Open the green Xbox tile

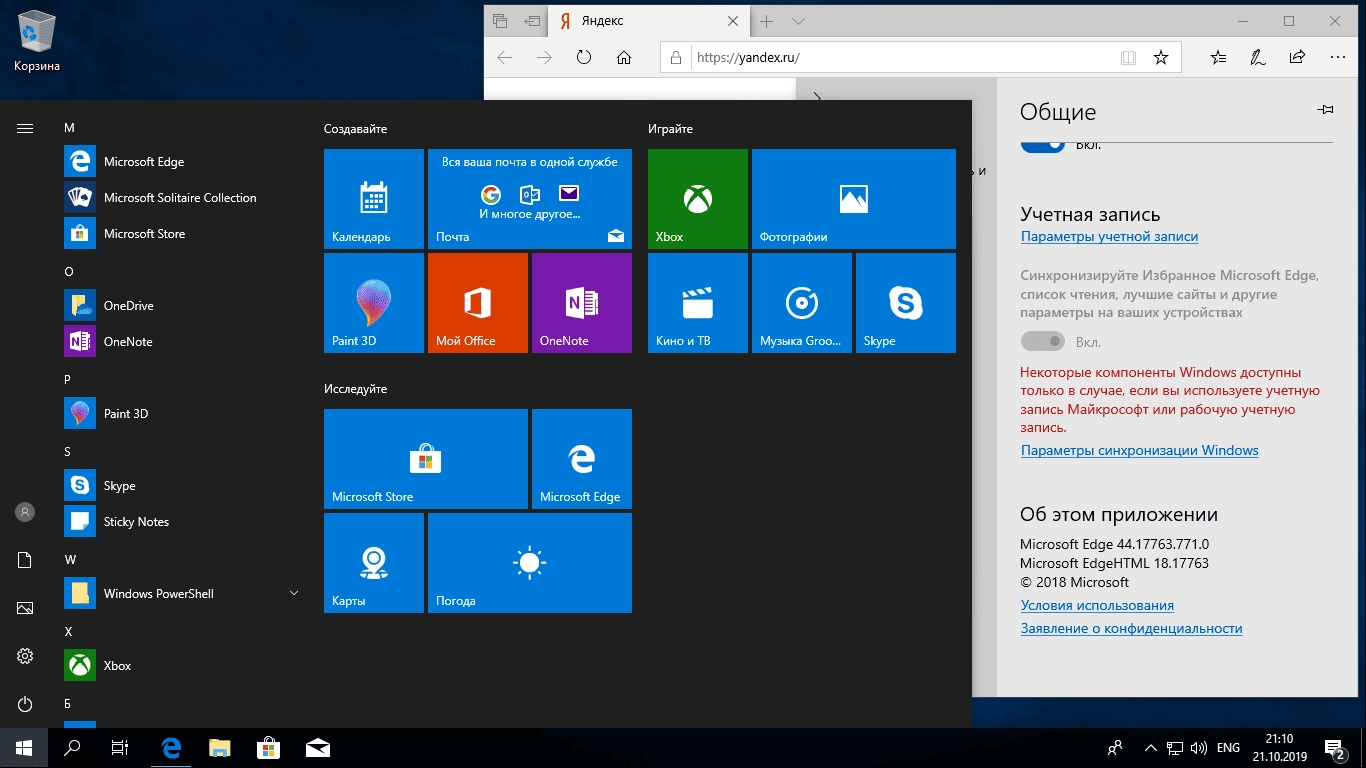point(698,199)
